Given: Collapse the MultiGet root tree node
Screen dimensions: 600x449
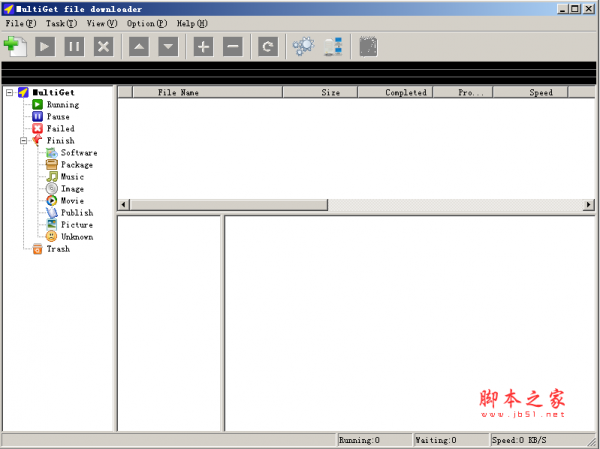Looking at the screenshot, I should 9,93.
